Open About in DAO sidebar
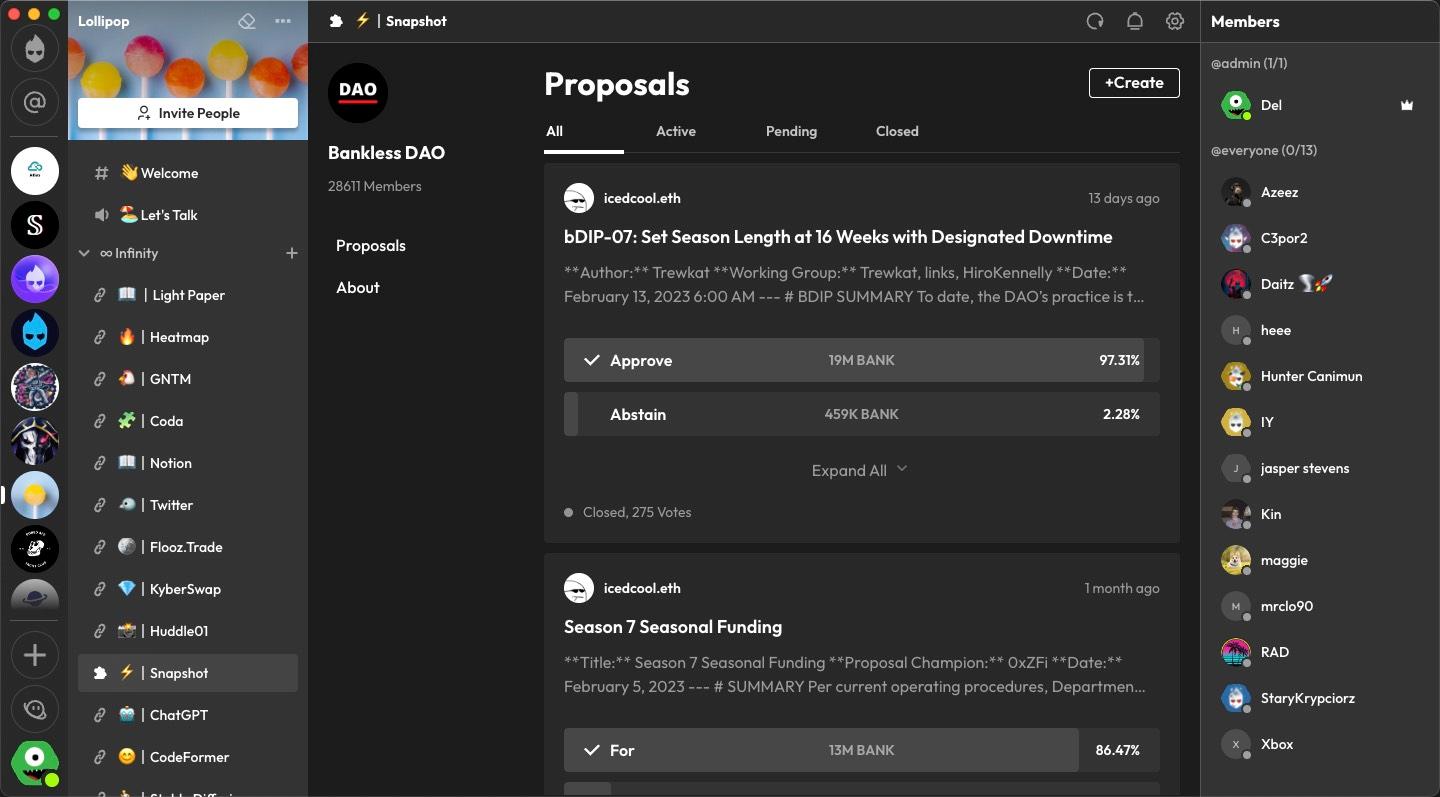This screenshot has width=1440, height=797. (358, 287)
